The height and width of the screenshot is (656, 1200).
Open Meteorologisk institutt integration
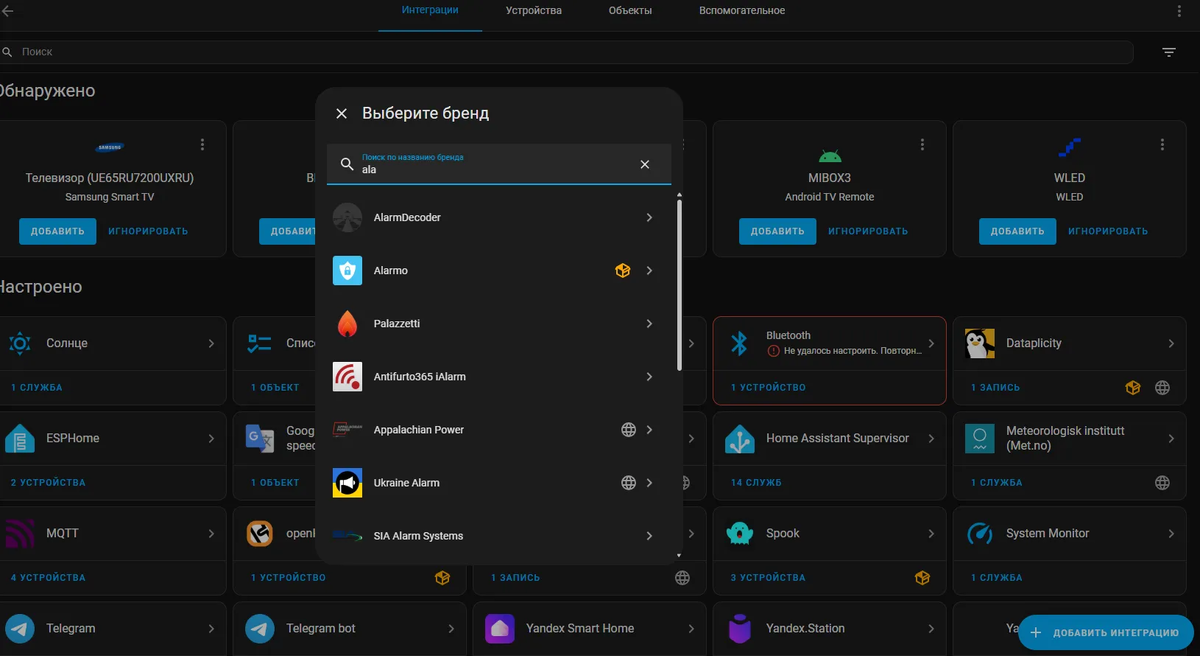pos(1069,438)
